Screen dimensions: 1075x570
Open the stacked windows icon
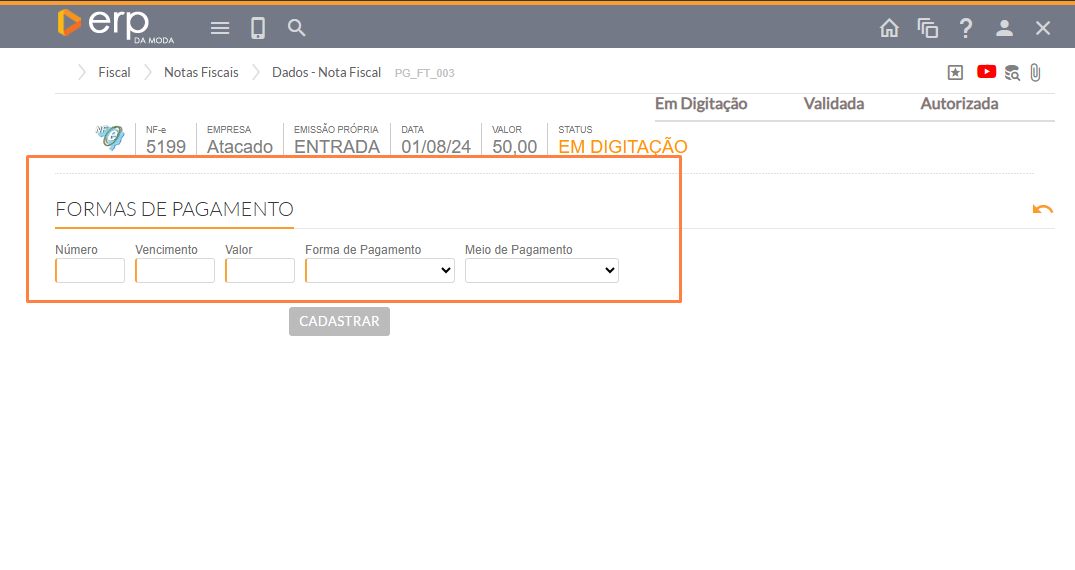click(928, 28)
